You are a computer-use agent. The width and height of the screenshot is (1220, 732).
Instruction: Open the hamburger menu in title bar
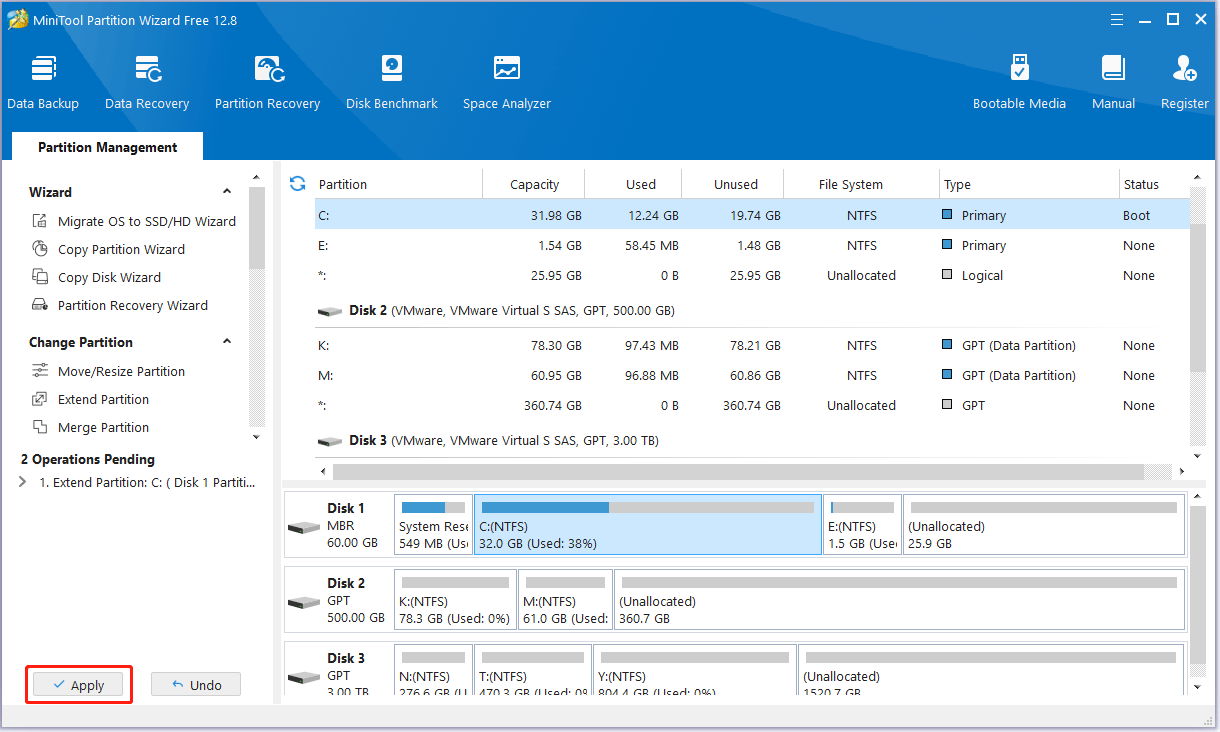click(x=1118, y=19)
